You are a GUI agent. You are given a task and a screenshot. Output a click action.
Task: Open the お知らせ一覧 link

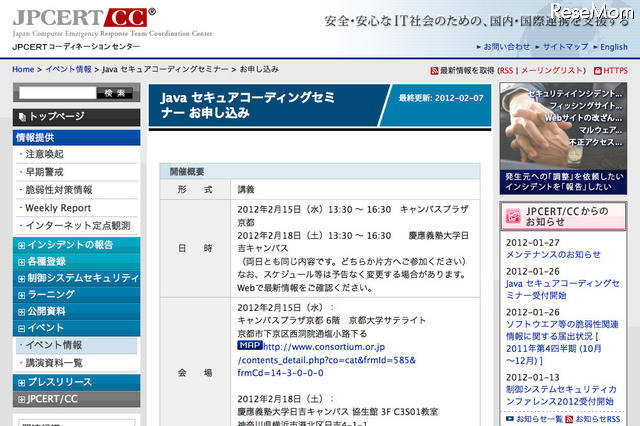pos(539,419)
